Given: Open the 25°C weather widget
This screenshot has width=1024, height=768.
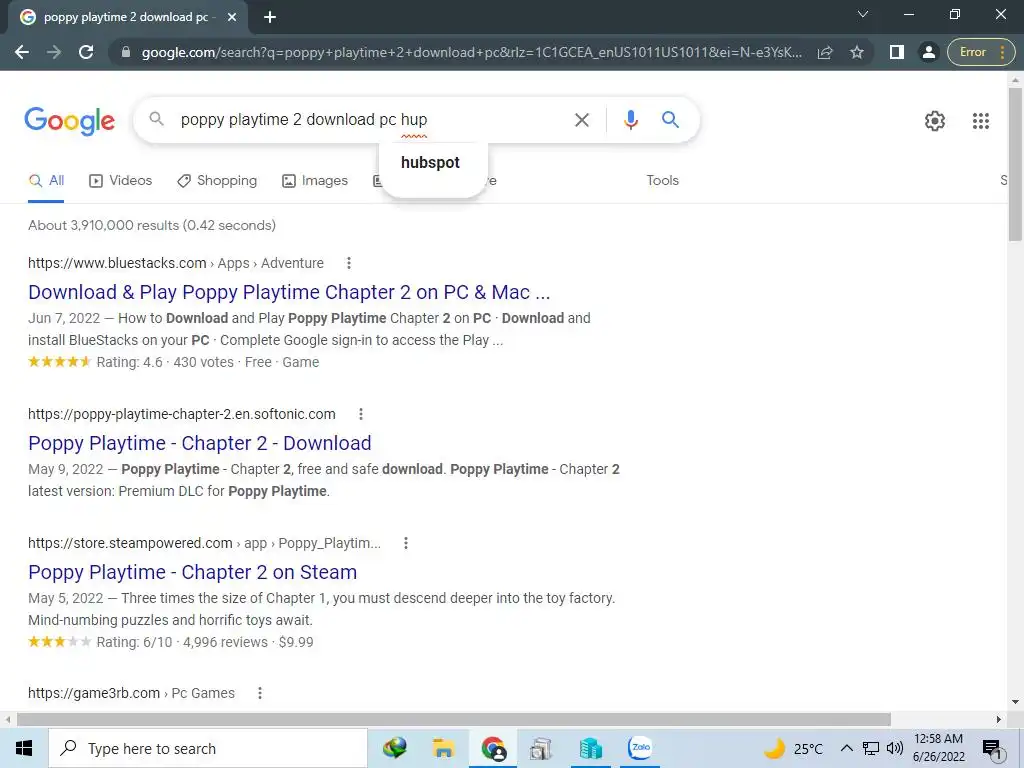Looking at the screenshot, I should click(x=792, y=748).
